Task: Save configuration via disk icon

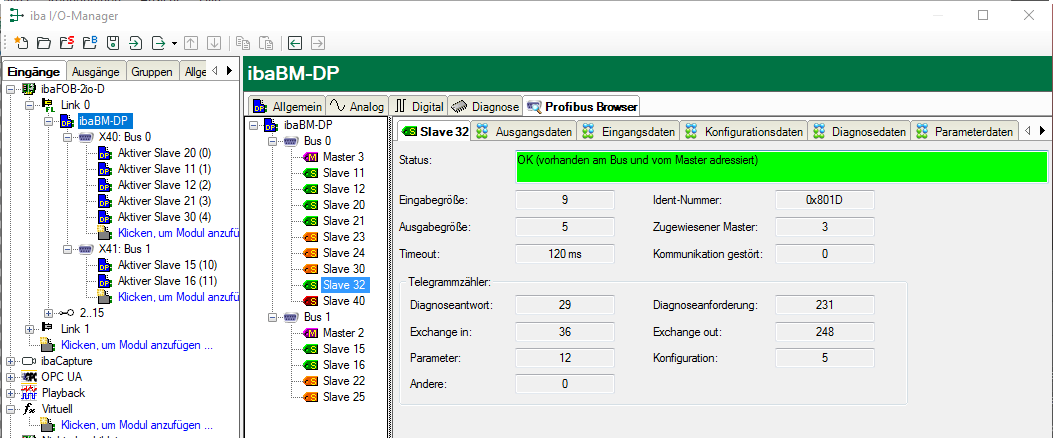Action: click(x=113, y=43)
